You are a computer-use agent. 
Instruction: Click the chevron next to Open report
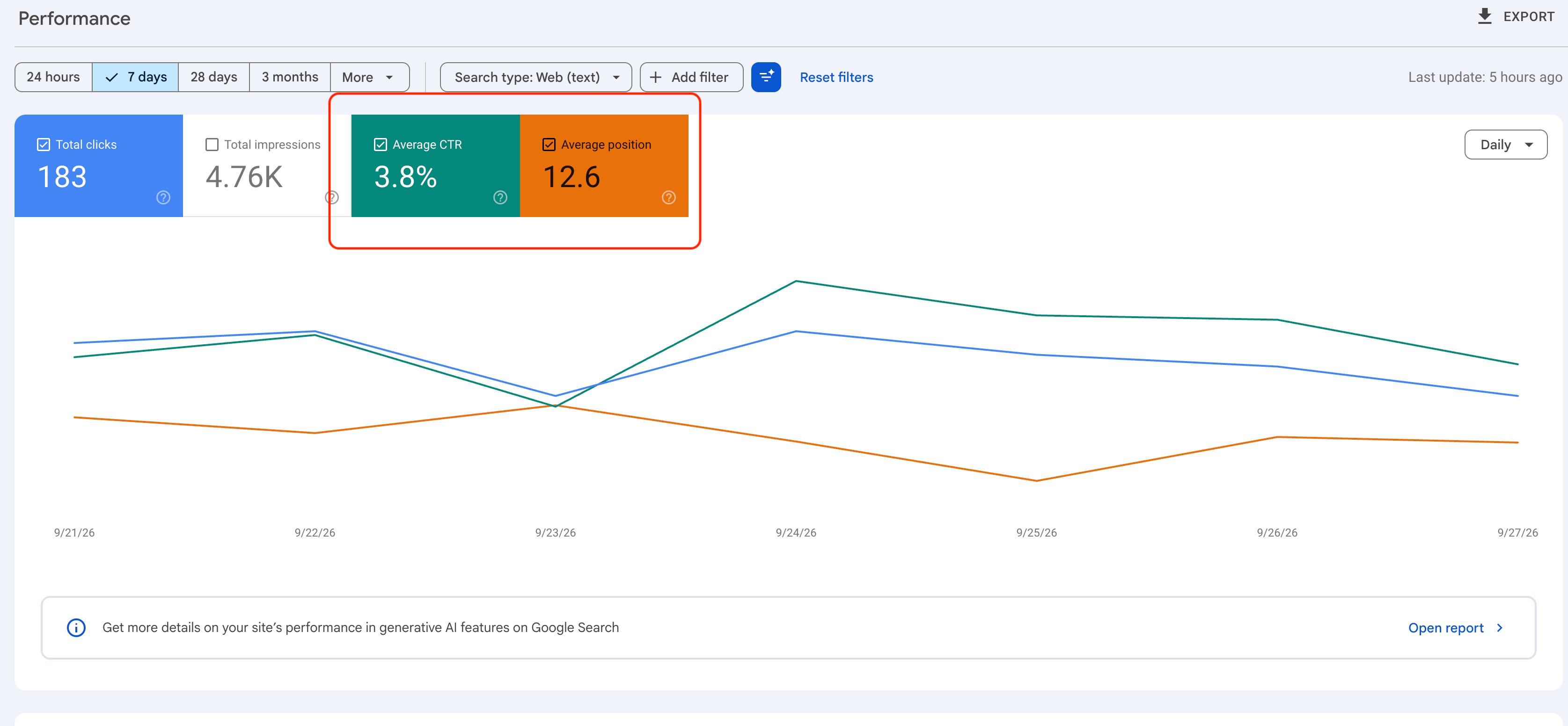(x=1500, y=627)
